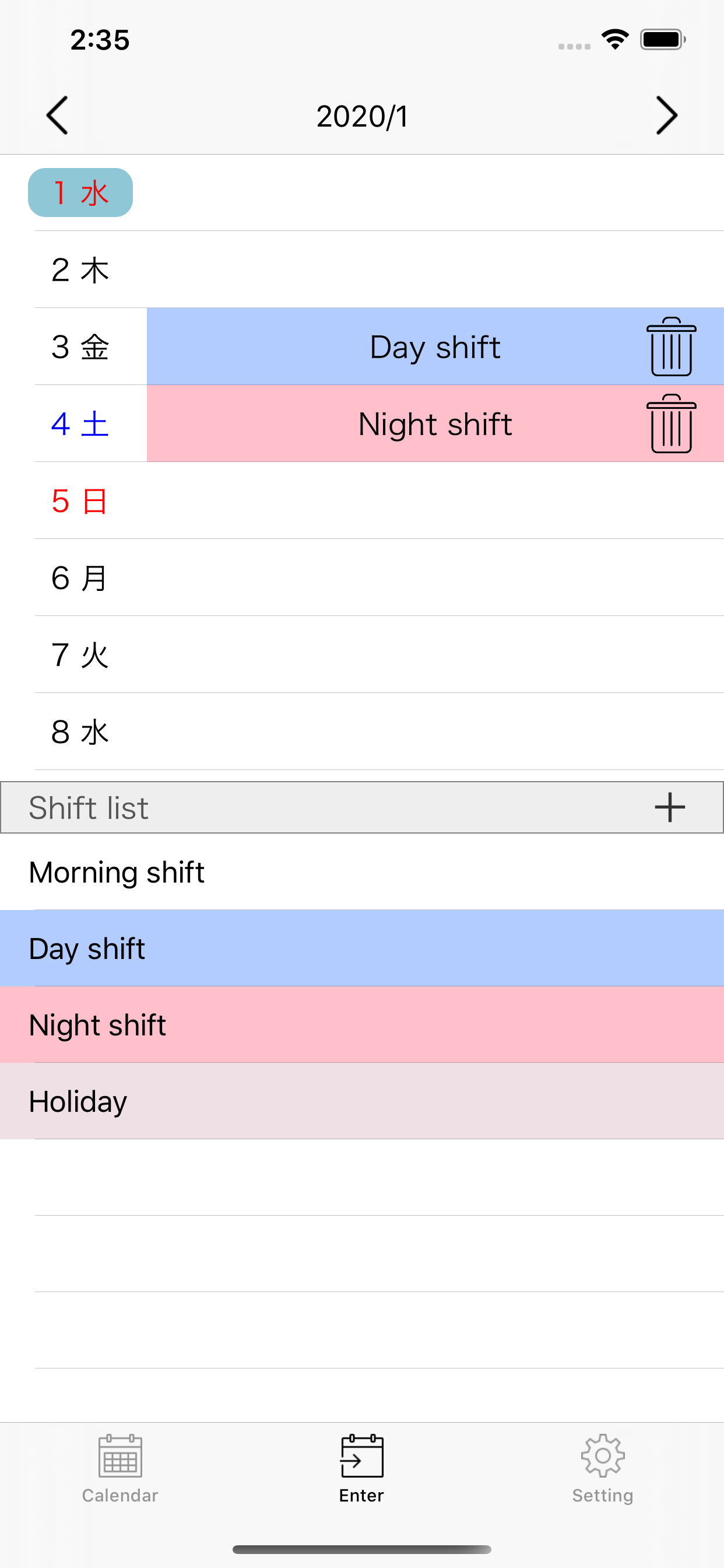Select Morning shift from the shift list
The height and width of the screenshot is (1568, 724).
point(361,871)
